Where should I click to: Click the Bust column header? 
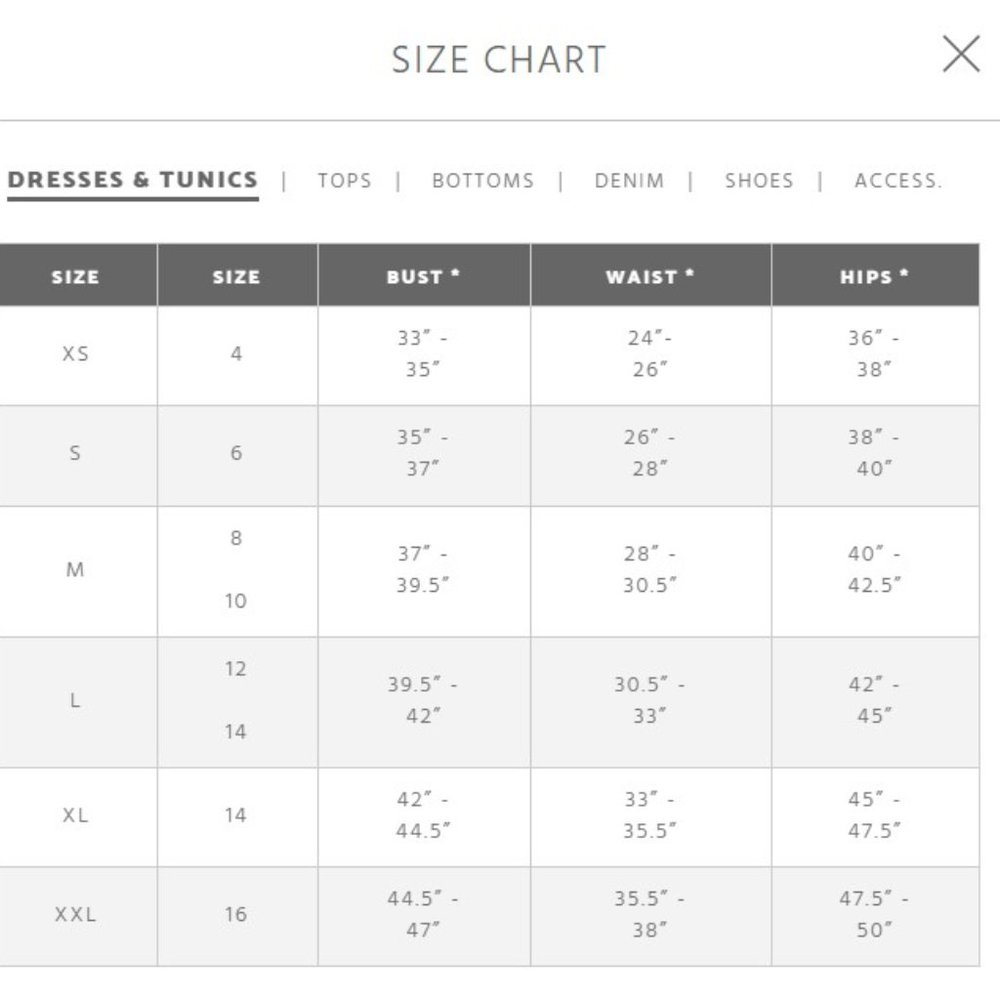[424, 275]
